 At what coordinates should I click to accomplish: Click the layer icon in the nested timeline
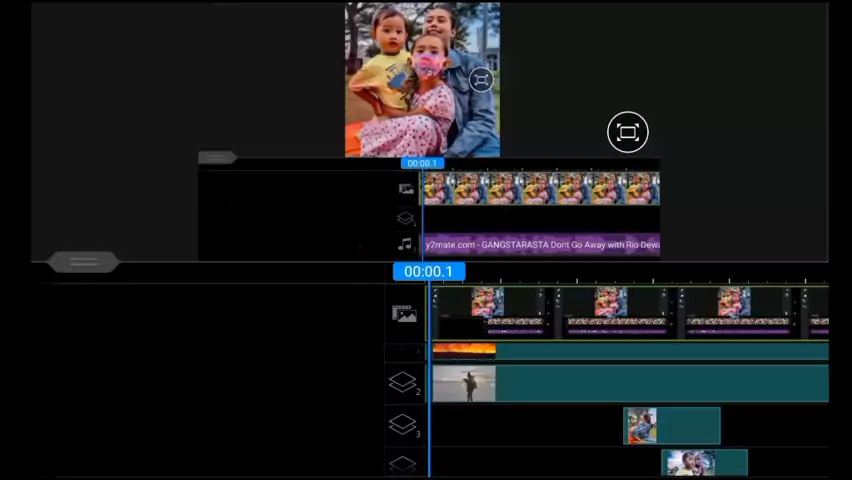point(405,218)
